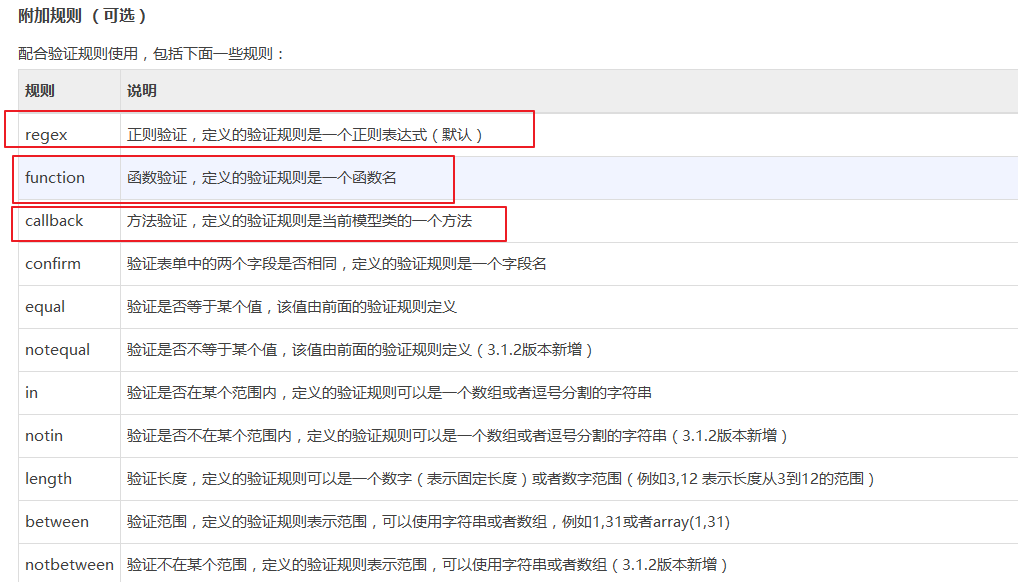
Task: Click the notbetween rule name cell
Action: (x=69, y=565)
